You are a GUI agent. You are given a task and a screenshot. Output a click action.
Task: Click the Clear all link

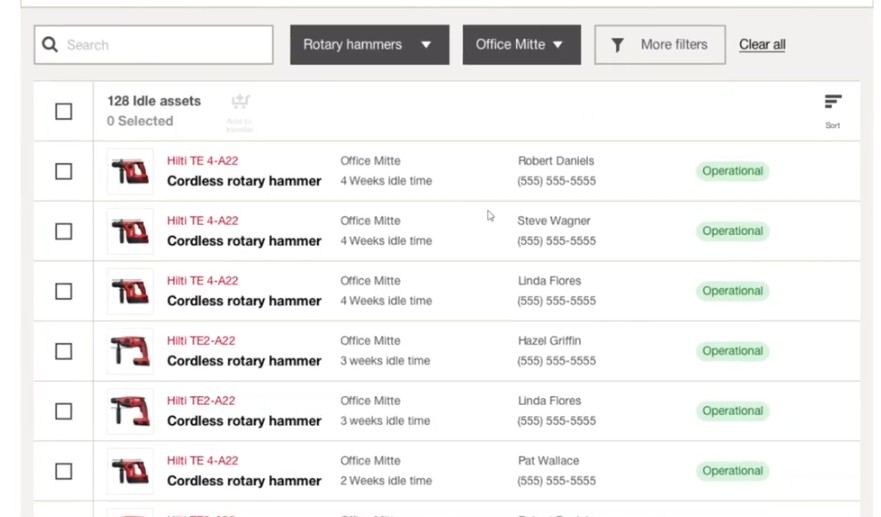[x=762, y=44]
